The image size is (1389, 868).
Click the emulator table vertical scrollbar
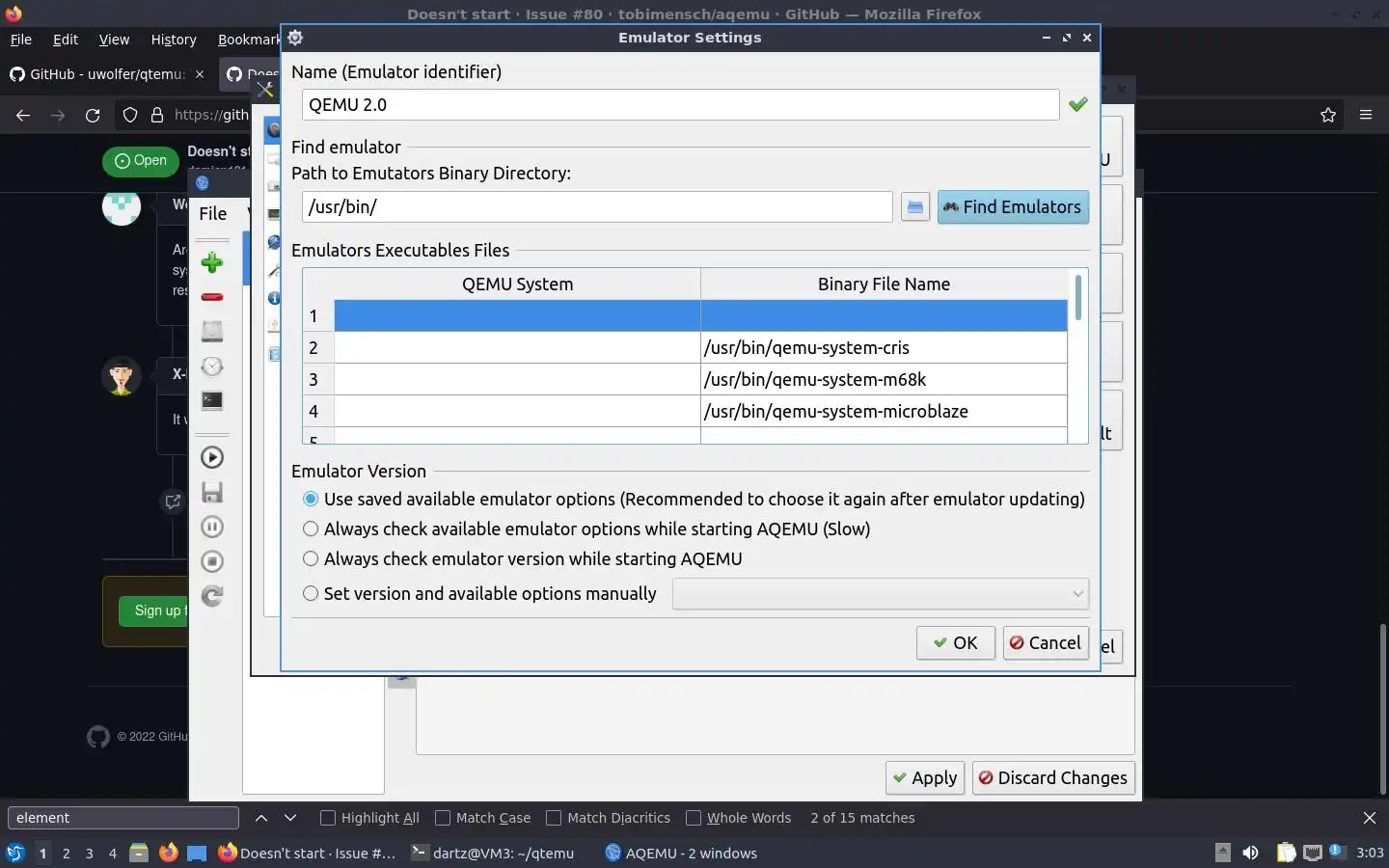point(1077,297)
